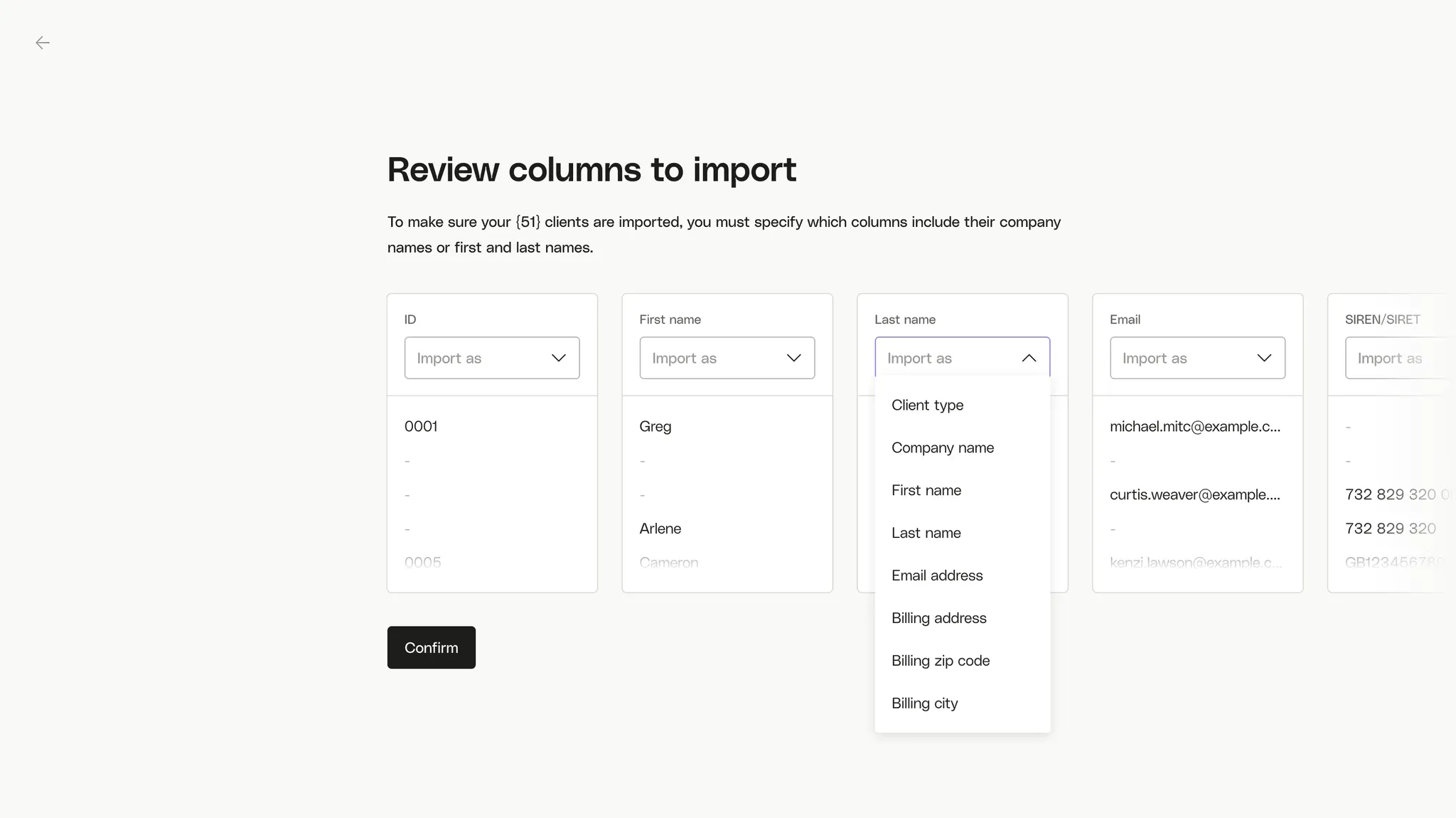
Task: Click chevron in Email column dropdown
Action: pos(1264,358)
